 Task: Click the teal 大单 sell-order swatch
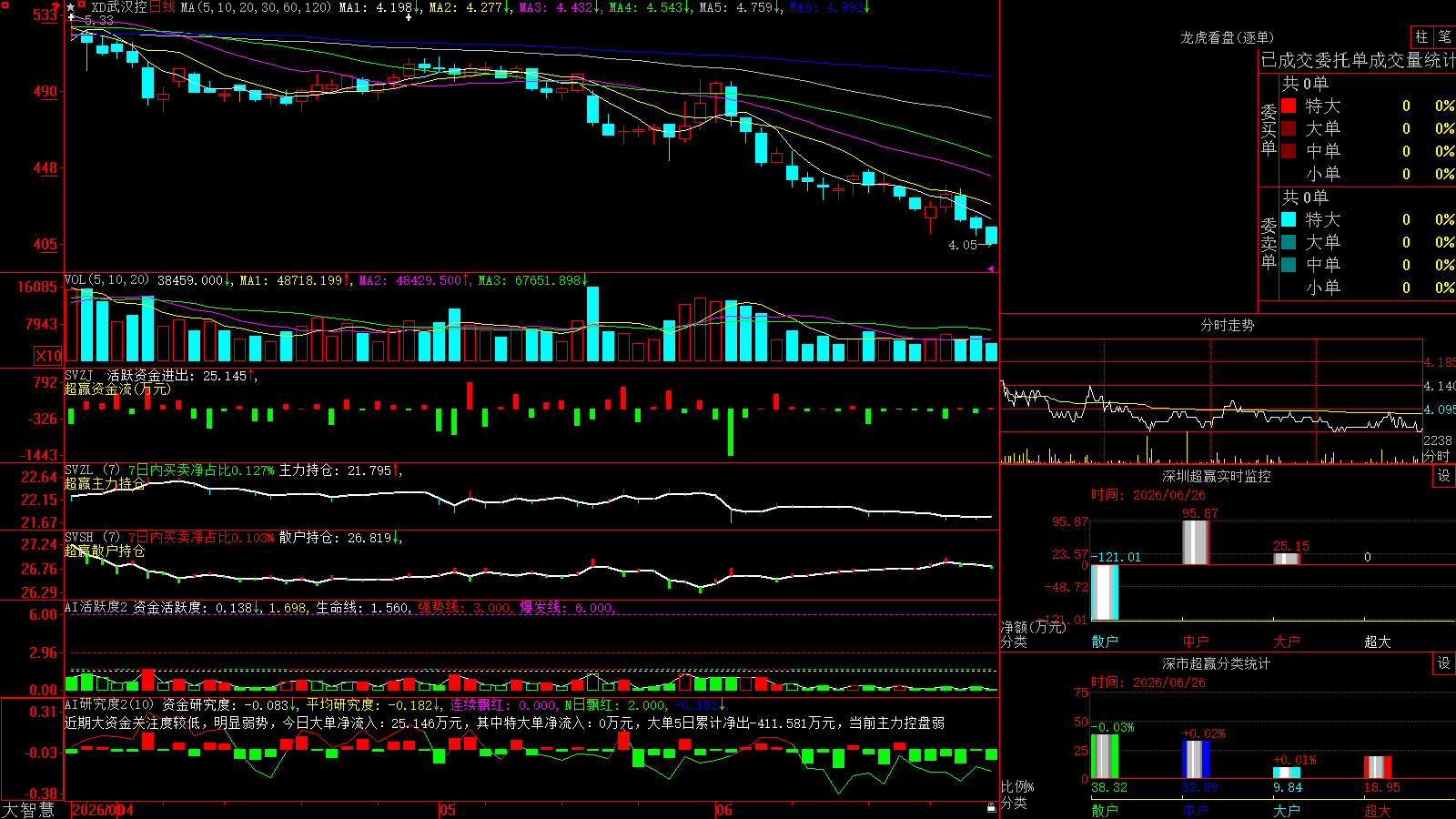click(1289, 242)
